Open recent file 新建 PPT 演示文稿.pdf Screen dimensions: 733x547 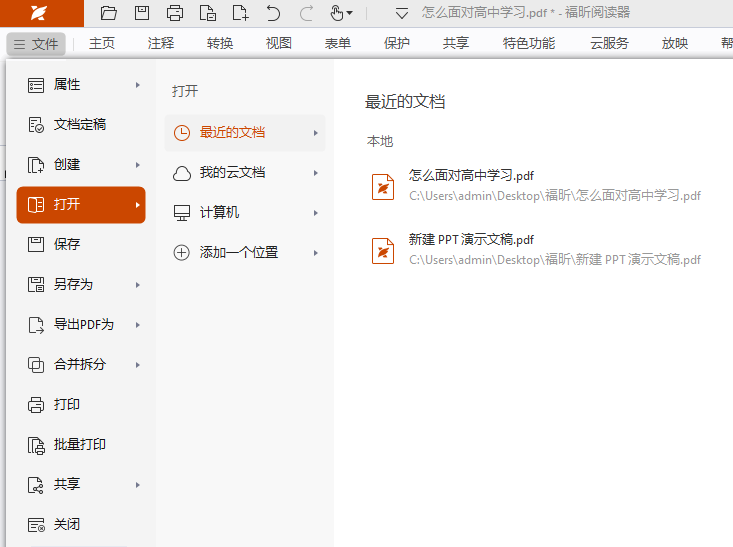471,240
